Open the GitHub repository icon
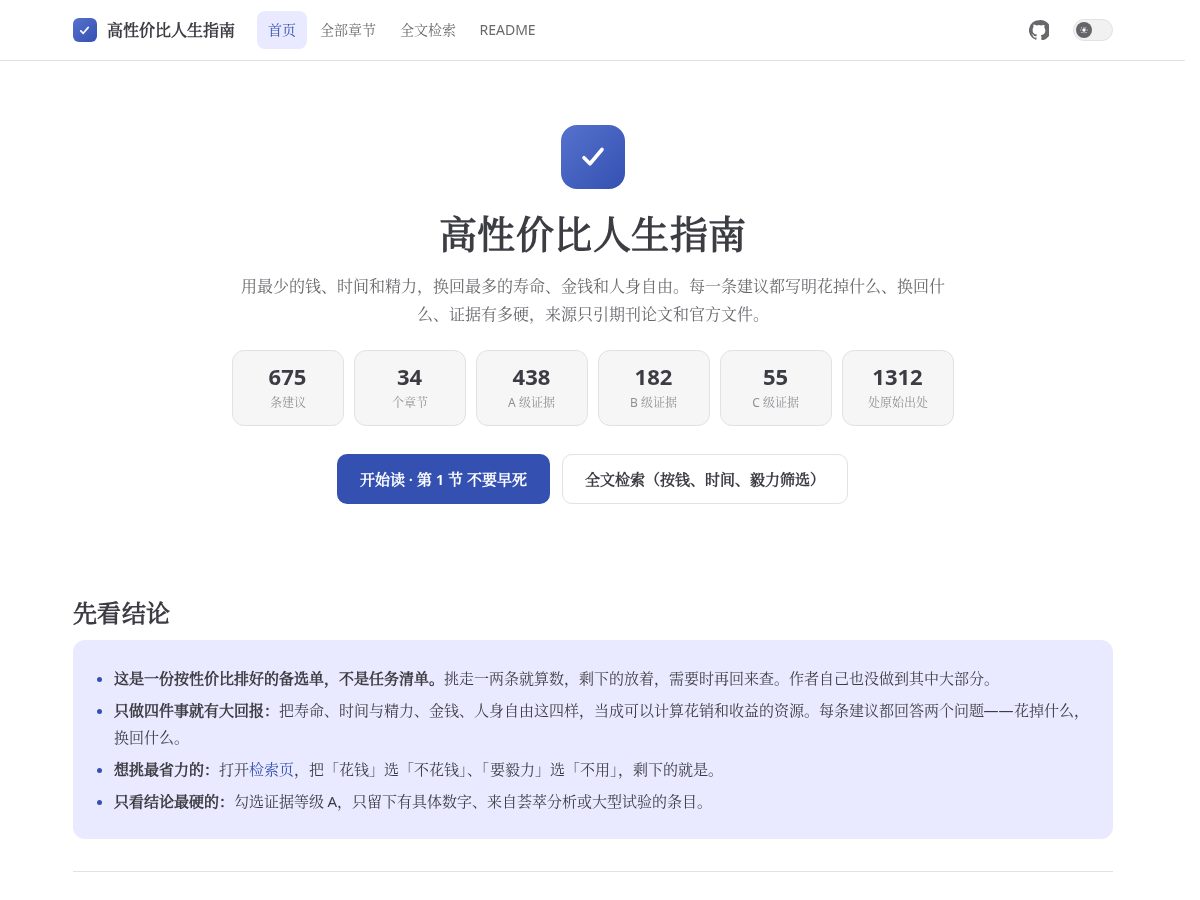Screen dimensions: 1200x900 [x=1039, y=30]
